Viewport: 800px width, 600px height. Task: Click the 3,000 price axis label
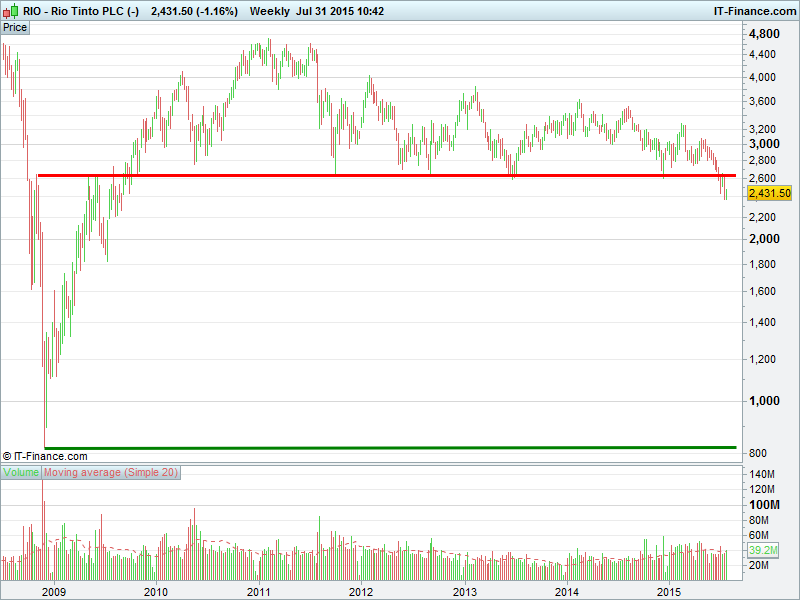764,144
